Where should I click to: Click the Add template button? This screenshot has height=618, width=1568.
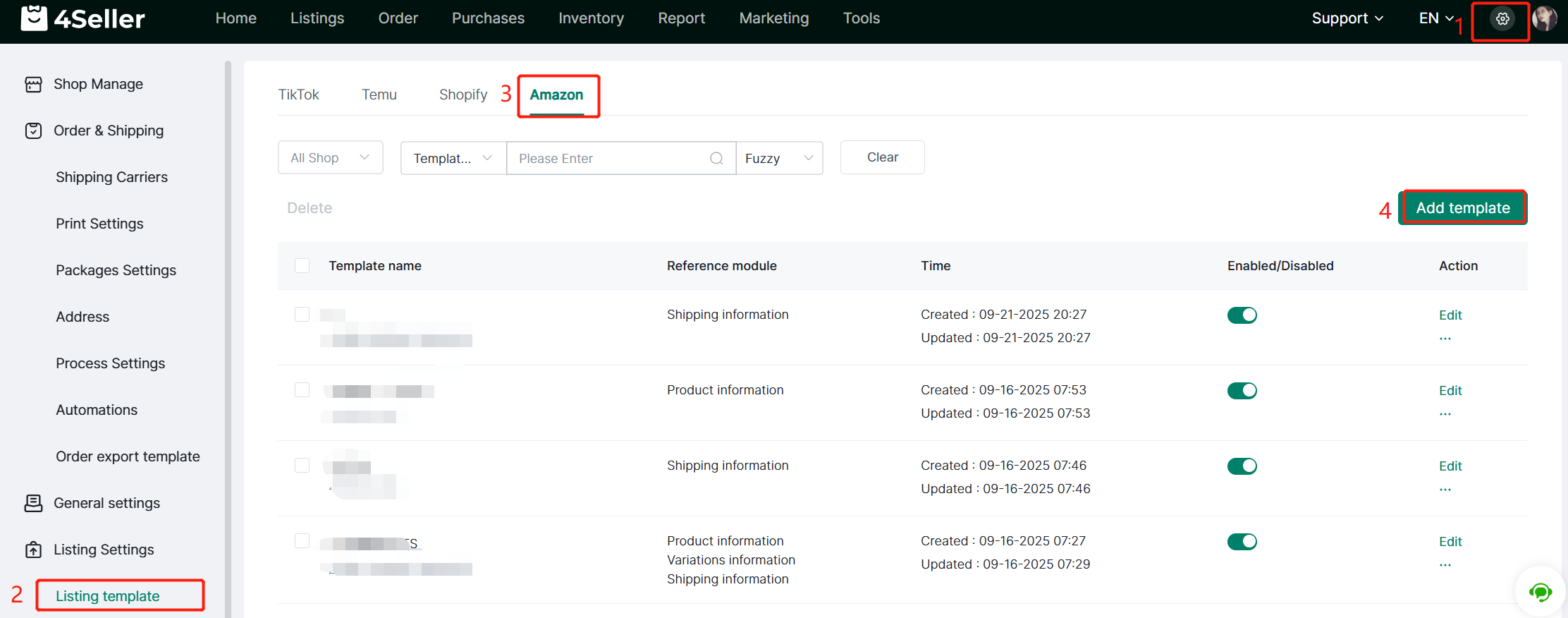point(1463,208)
